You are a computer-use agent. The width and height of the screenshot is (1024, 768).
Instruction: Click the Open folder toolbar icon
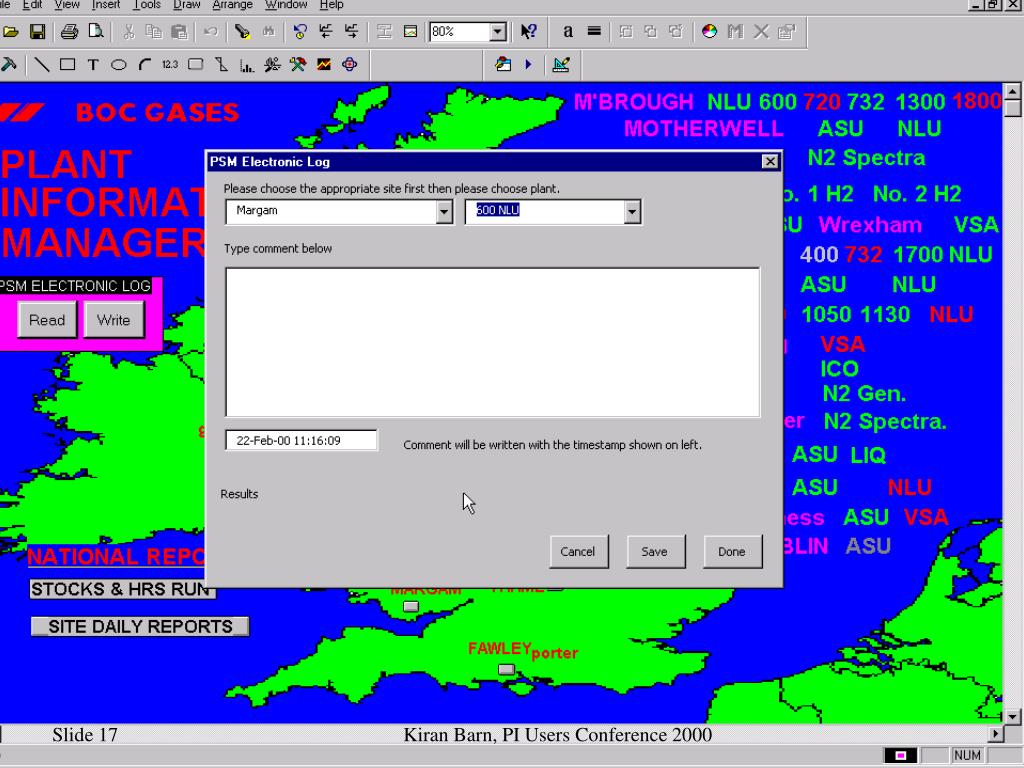(10, 31)
